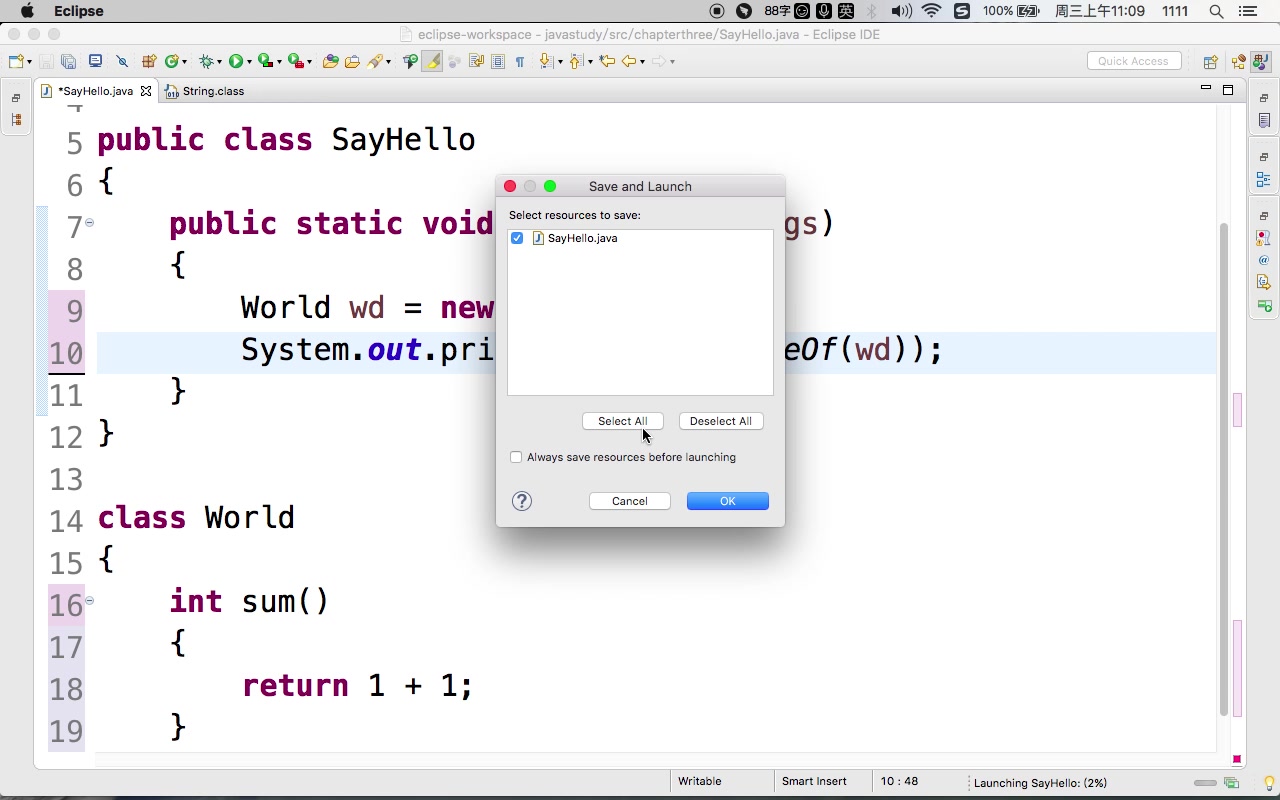Click the Open Task folder icon
The height and width of the screenshot is (800, 1280).
pyautogui.click(x=353, y=61)
